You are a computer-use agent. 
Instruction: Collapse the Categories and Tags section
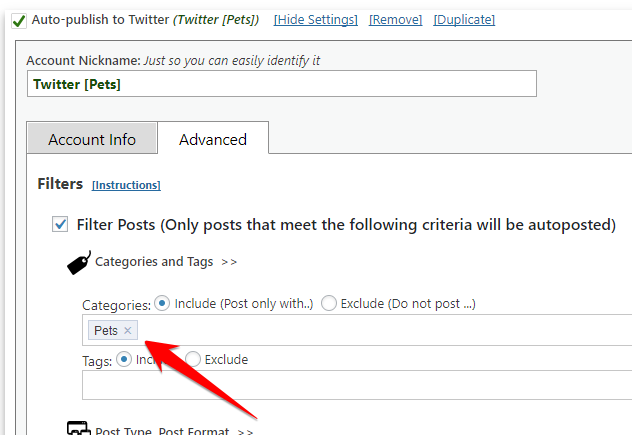click(x=166, y=262)
